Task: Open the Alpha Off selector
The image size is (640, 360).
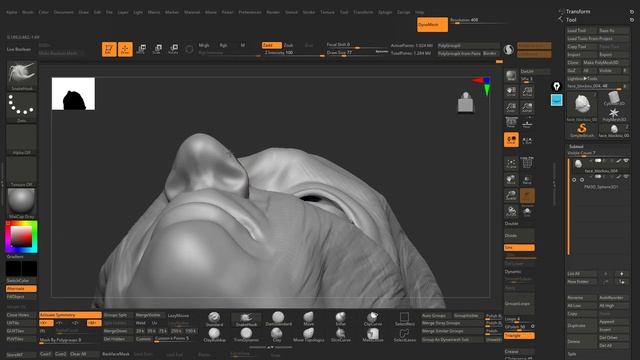Action: [x=22, y=140]
